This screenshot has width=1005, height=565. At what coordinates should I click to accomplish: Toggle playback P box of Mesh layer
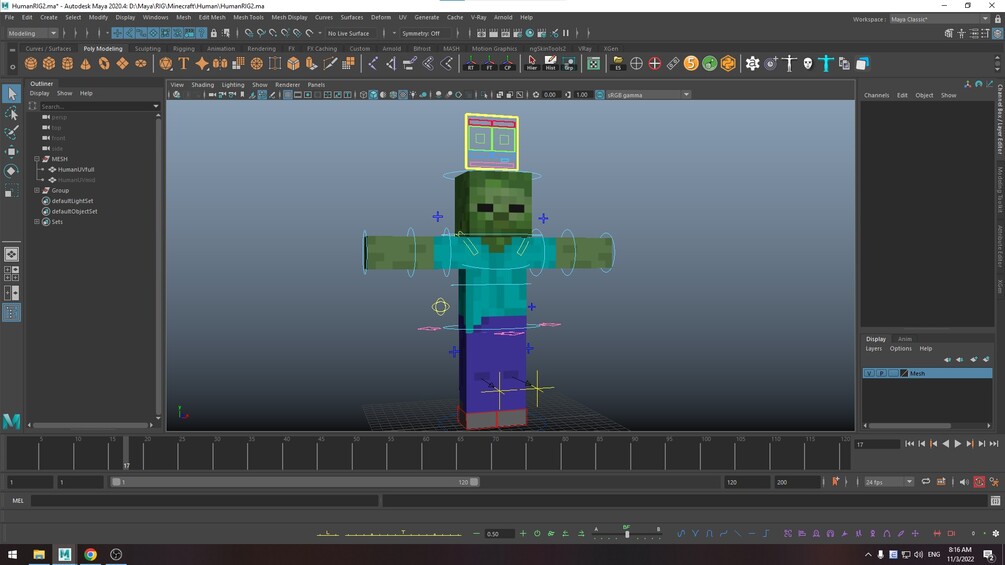pos(881,373)
